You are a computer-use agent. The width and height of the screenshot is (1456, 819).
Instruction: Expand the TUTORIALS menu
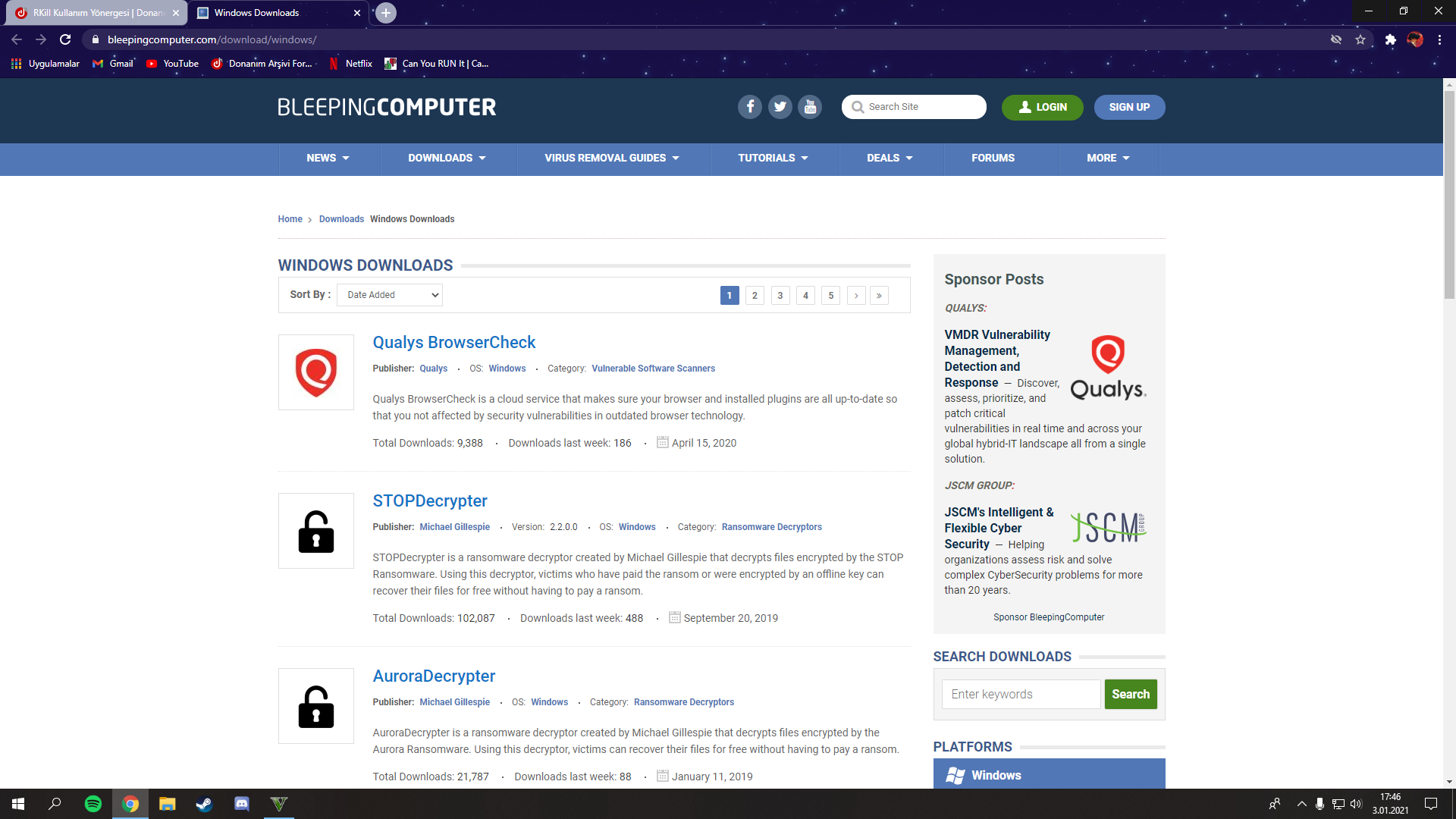(x=773, y=158)
